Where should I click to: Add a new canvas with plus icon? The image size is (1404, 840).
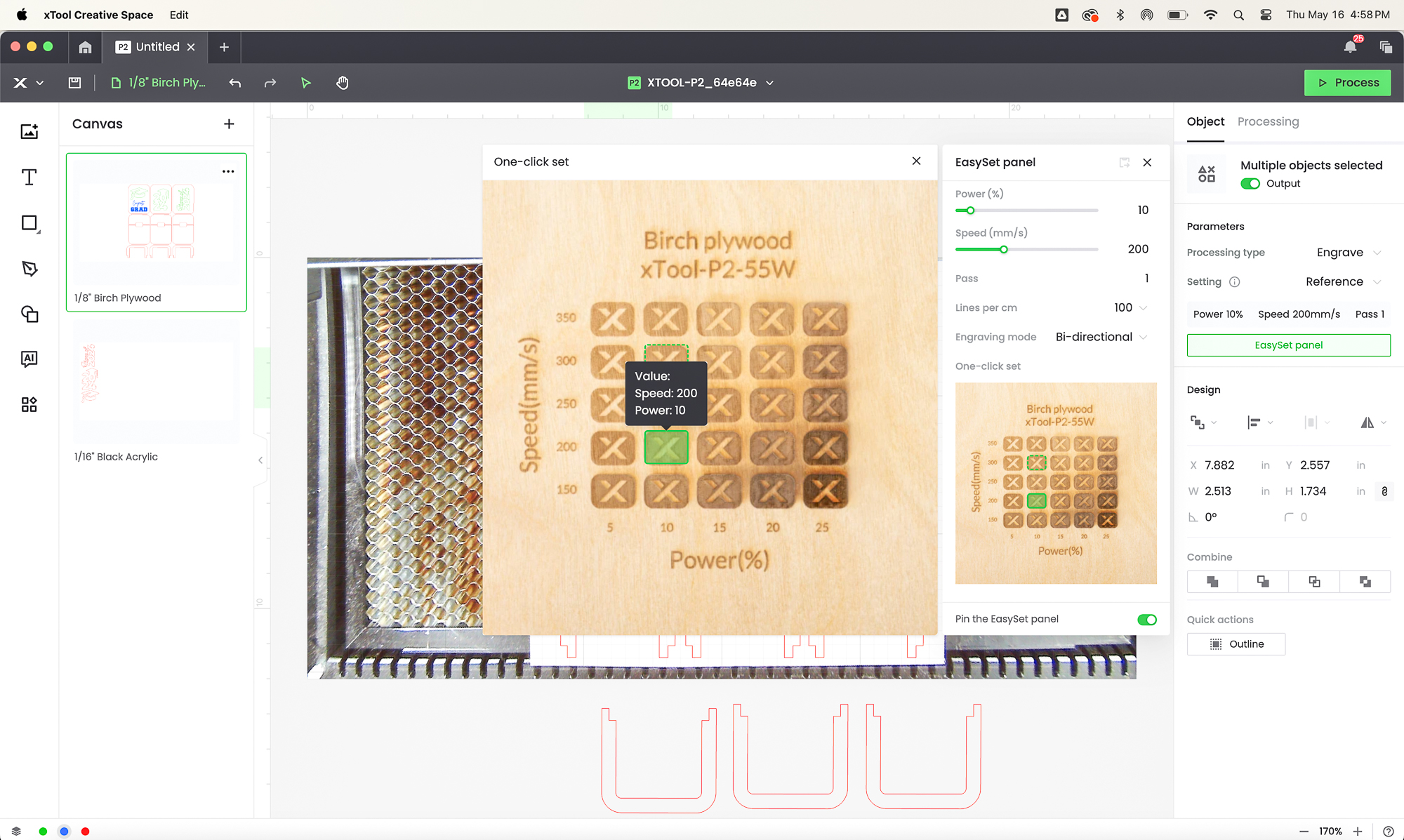point(229,124)
